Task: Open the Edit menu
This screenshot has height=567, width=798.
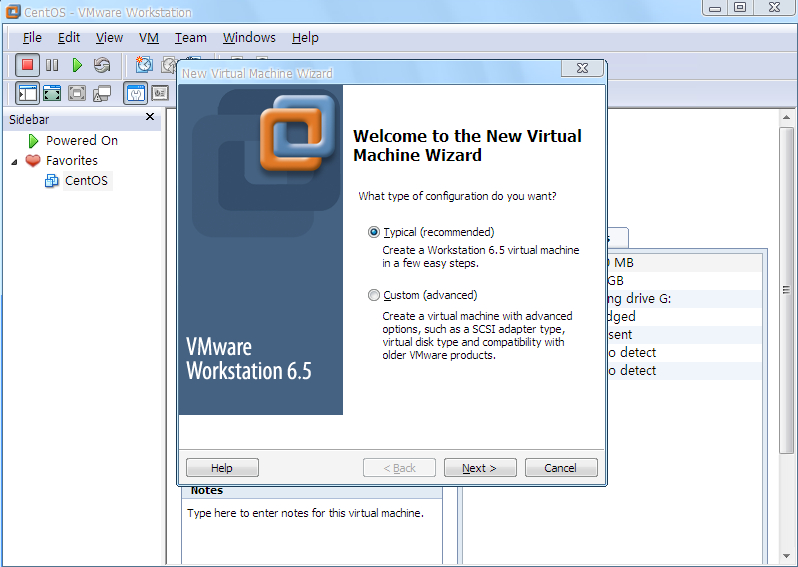Action: coord(69,38)
